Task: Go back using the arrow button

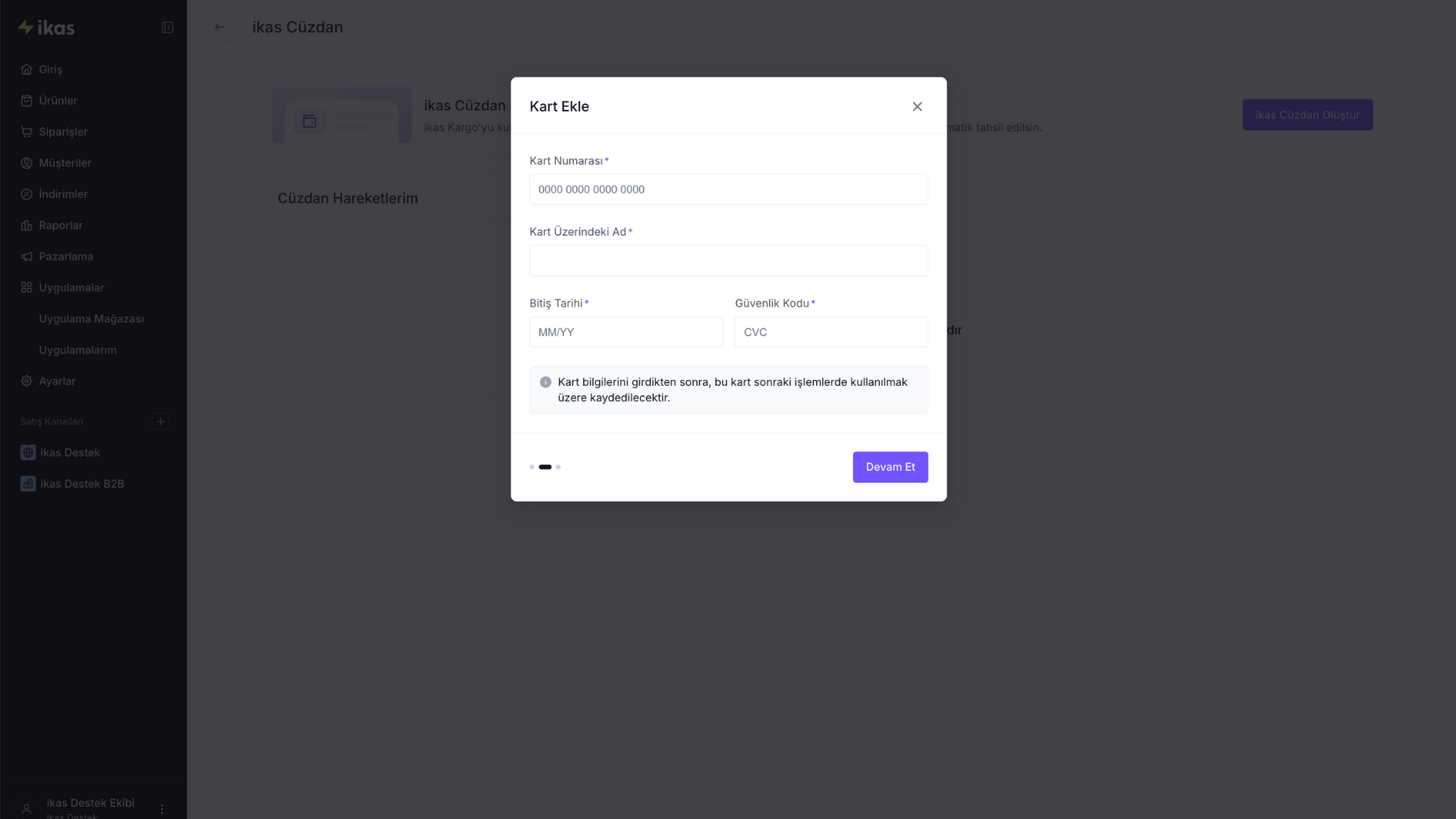Action: coord(219,27)
